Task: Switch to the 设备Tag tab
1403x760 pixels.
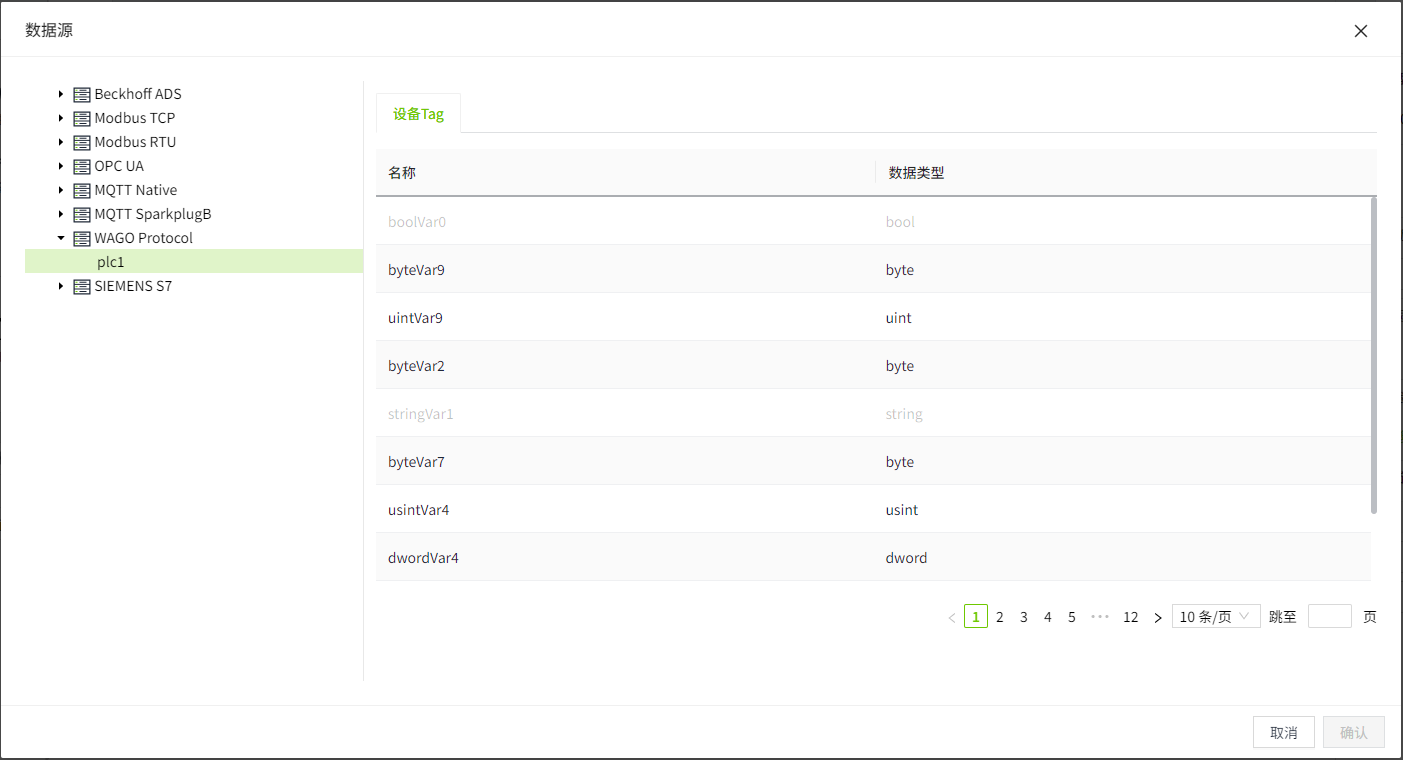Action: coord(418,114)
